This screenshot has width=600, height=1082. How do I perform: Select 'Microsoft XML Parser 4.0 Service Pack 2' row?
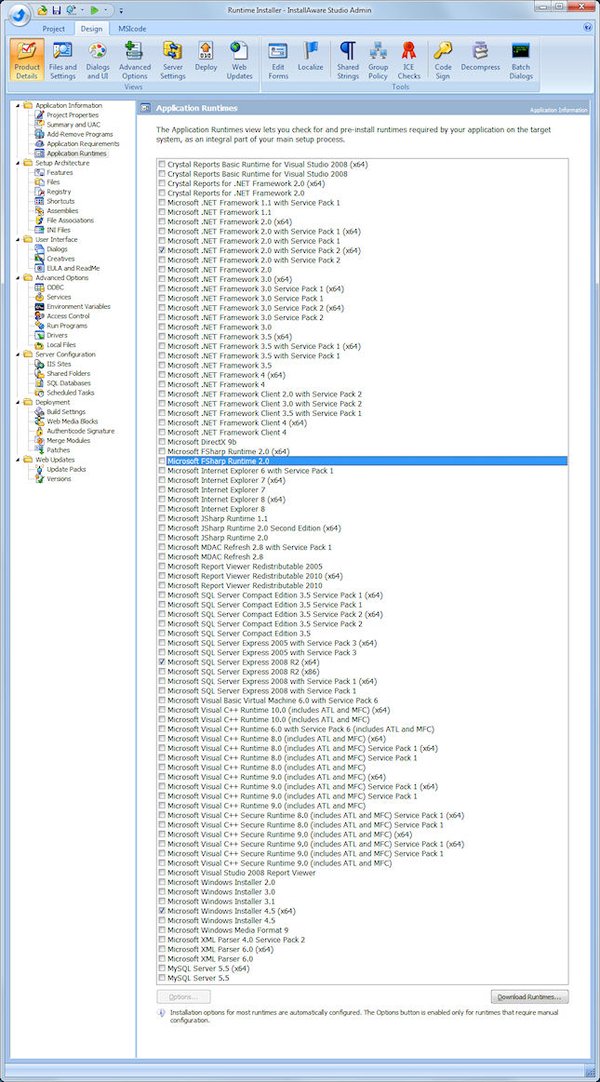pyautogui.click(x=236, y=940)
